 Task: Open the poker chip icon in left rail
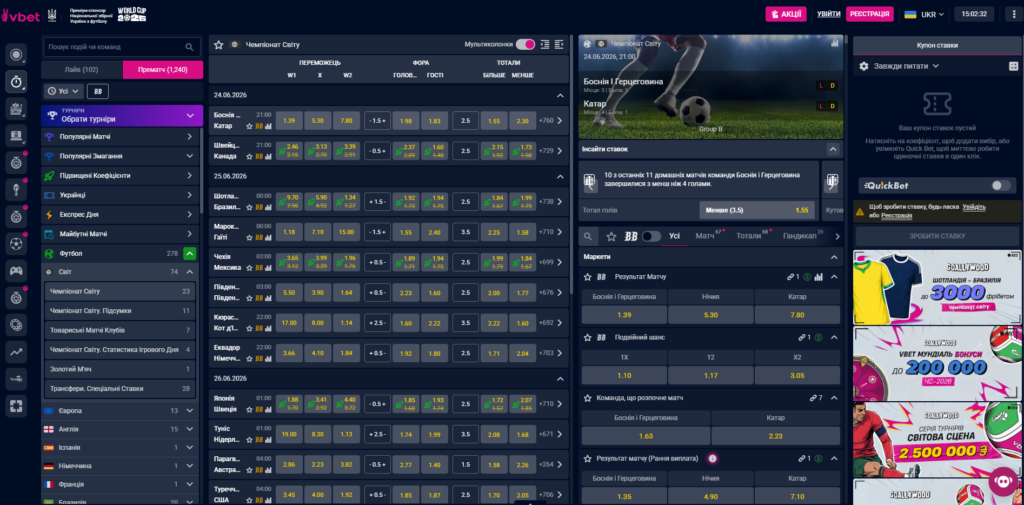16,324
